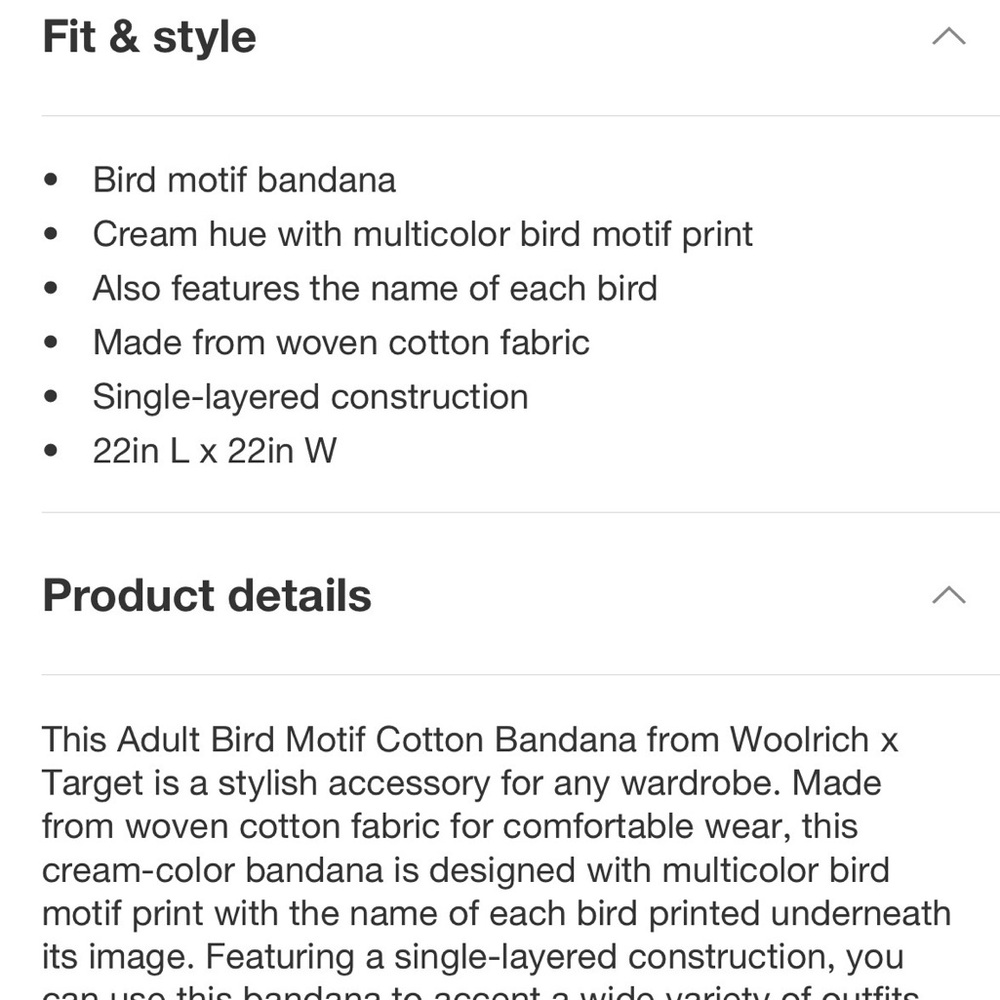Image resolution: width=1000 pixels, height=1000 pixels.
Task: Click the Cream hue multicolor print bullet
Action: pos(422,234)
